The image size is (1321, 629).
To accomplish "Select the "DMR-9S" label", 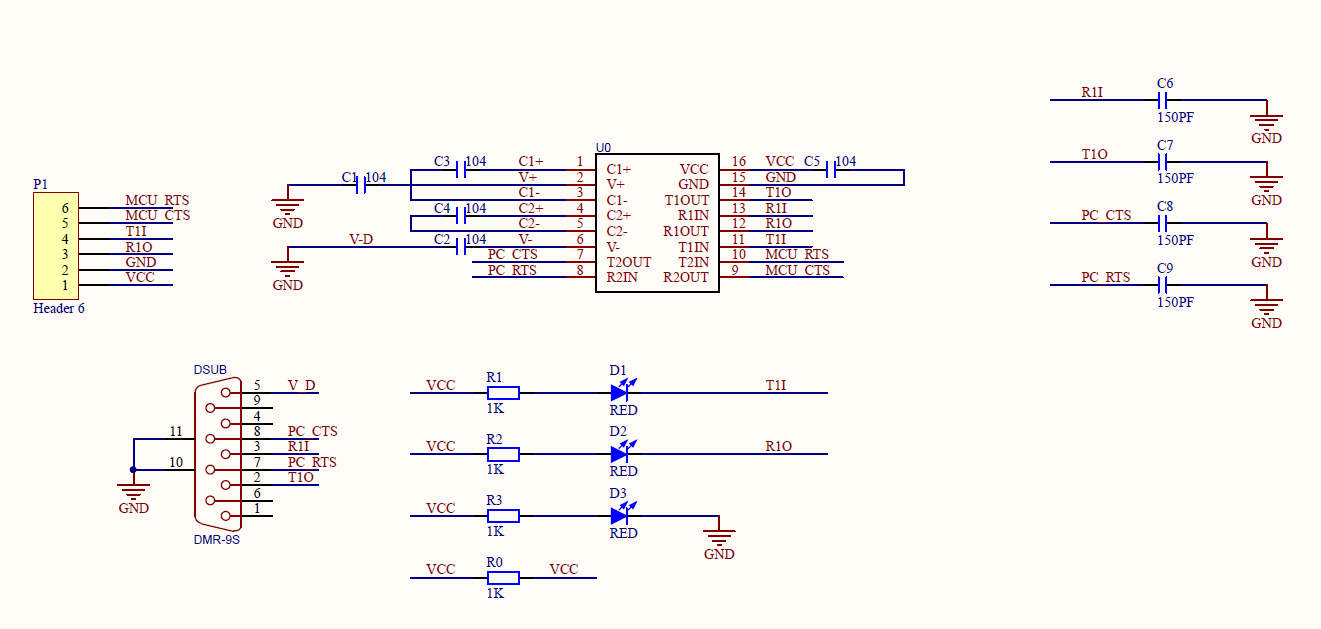I will click(217, 539).
